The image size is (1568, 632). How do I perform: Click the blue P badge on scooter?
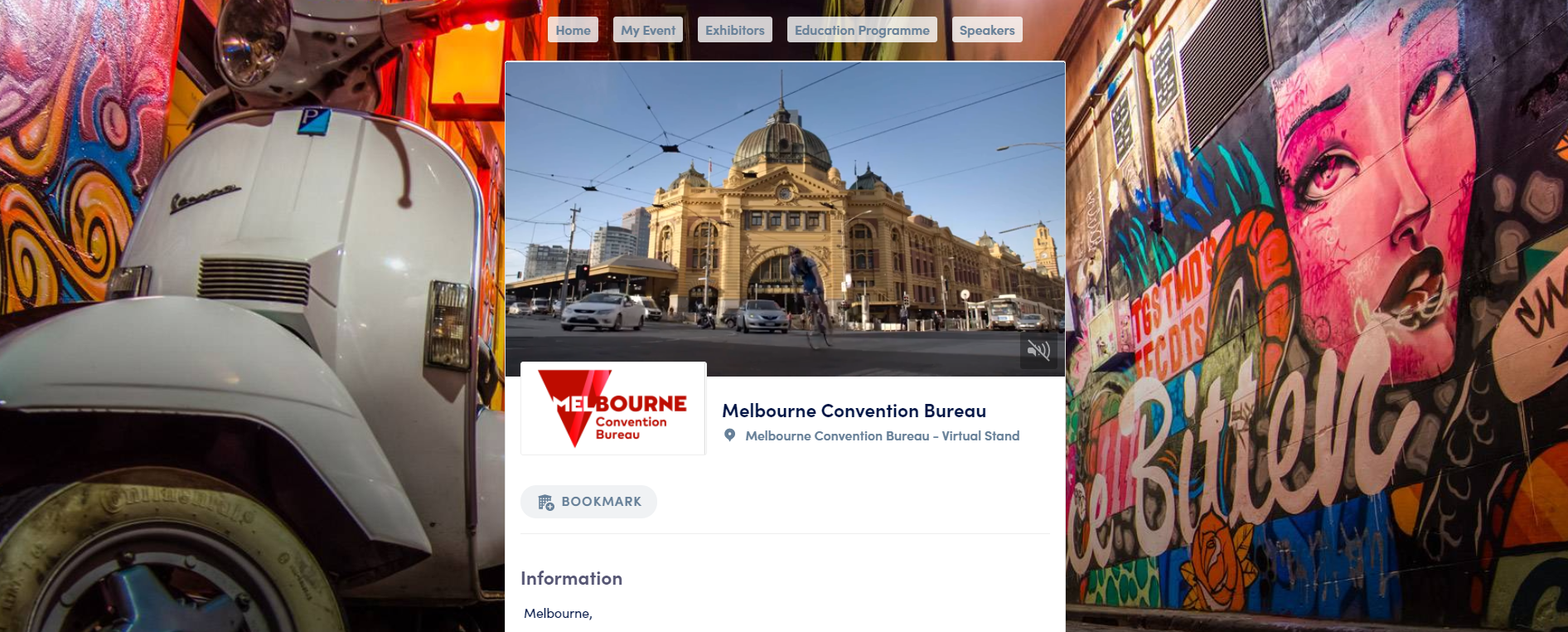tap(314, 121)
